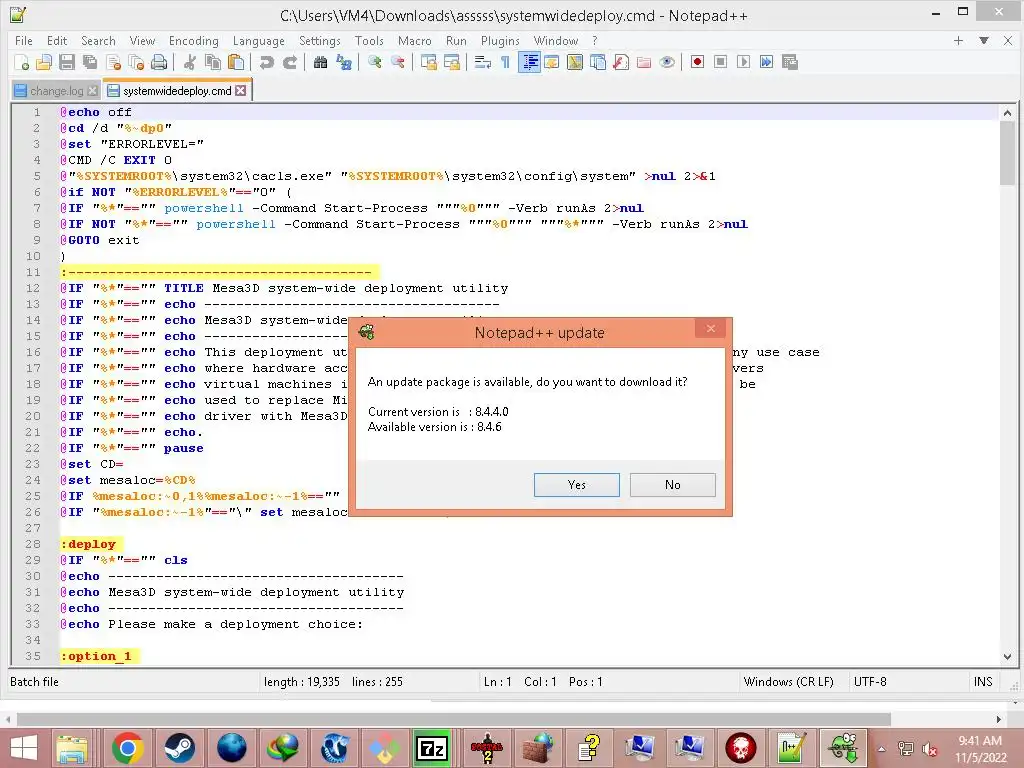This screenshot has height=768, width=1024.
Task: Click the plus button right of menu bar
Action: [958, 40]
